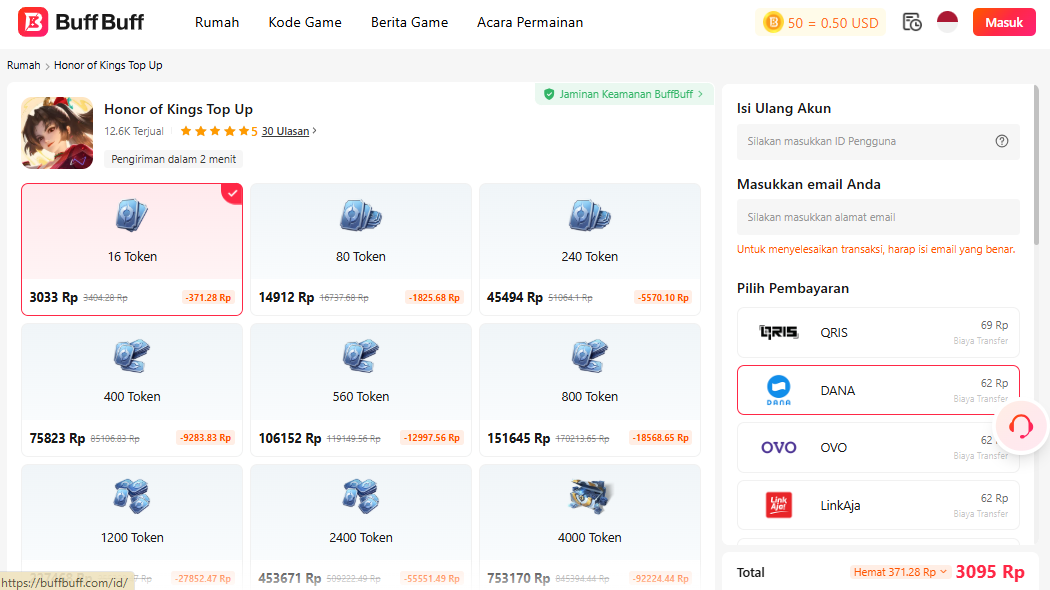1050x590 pixels.
Task: Open the help question mark beside User ID field
Action: [1002, 141]
